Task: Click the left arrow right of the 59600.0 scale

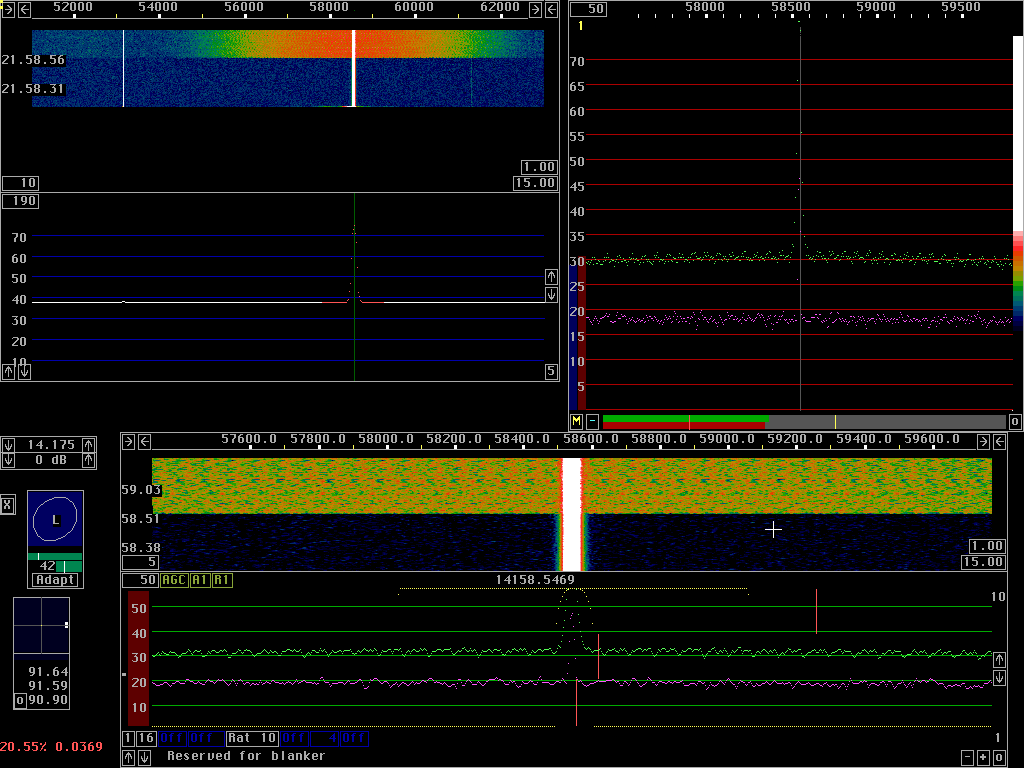Action: pyautogui.click(x=999, y=441)
